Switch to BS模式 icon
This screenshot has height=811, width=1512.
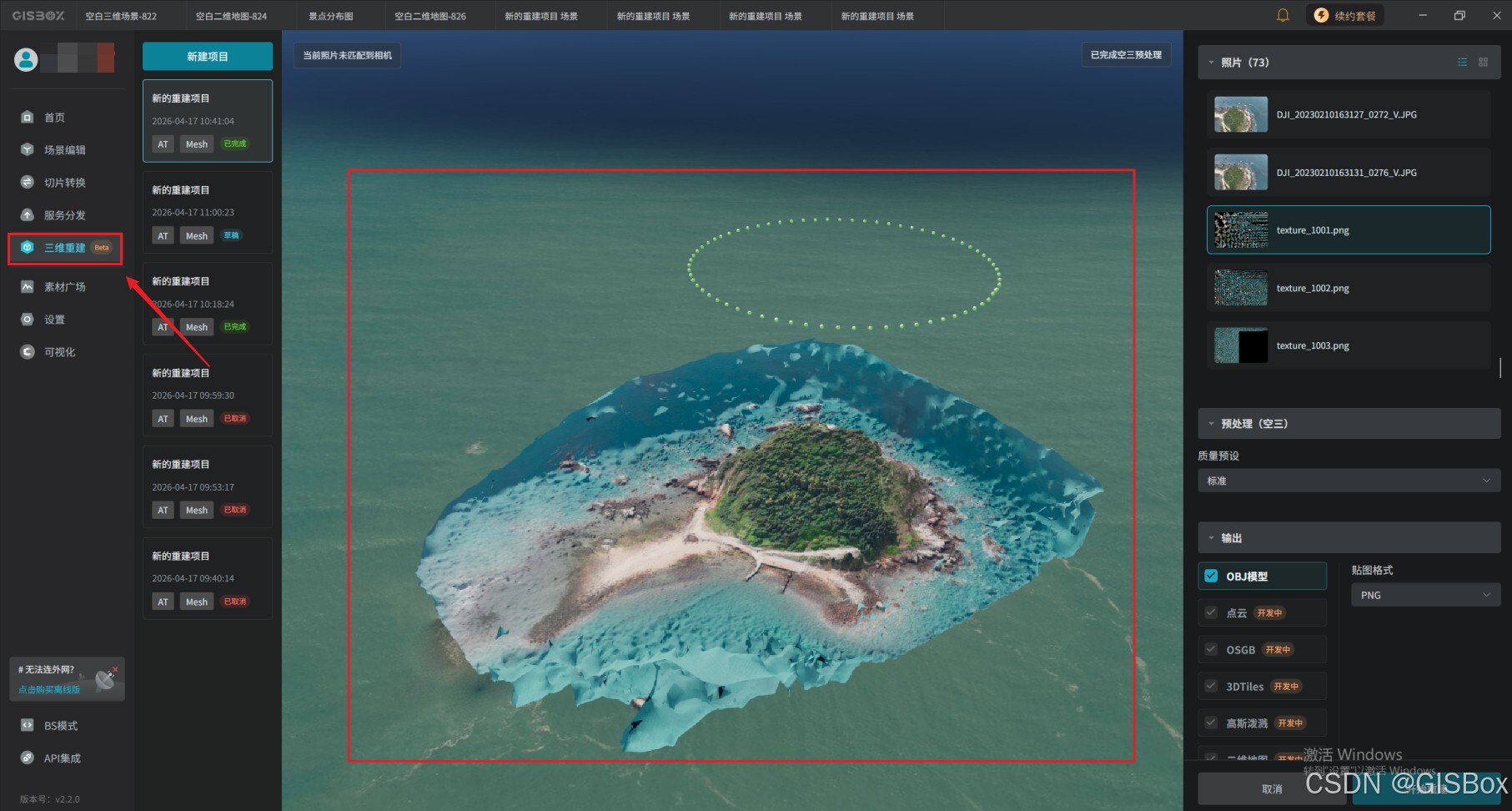click(28, 726)
